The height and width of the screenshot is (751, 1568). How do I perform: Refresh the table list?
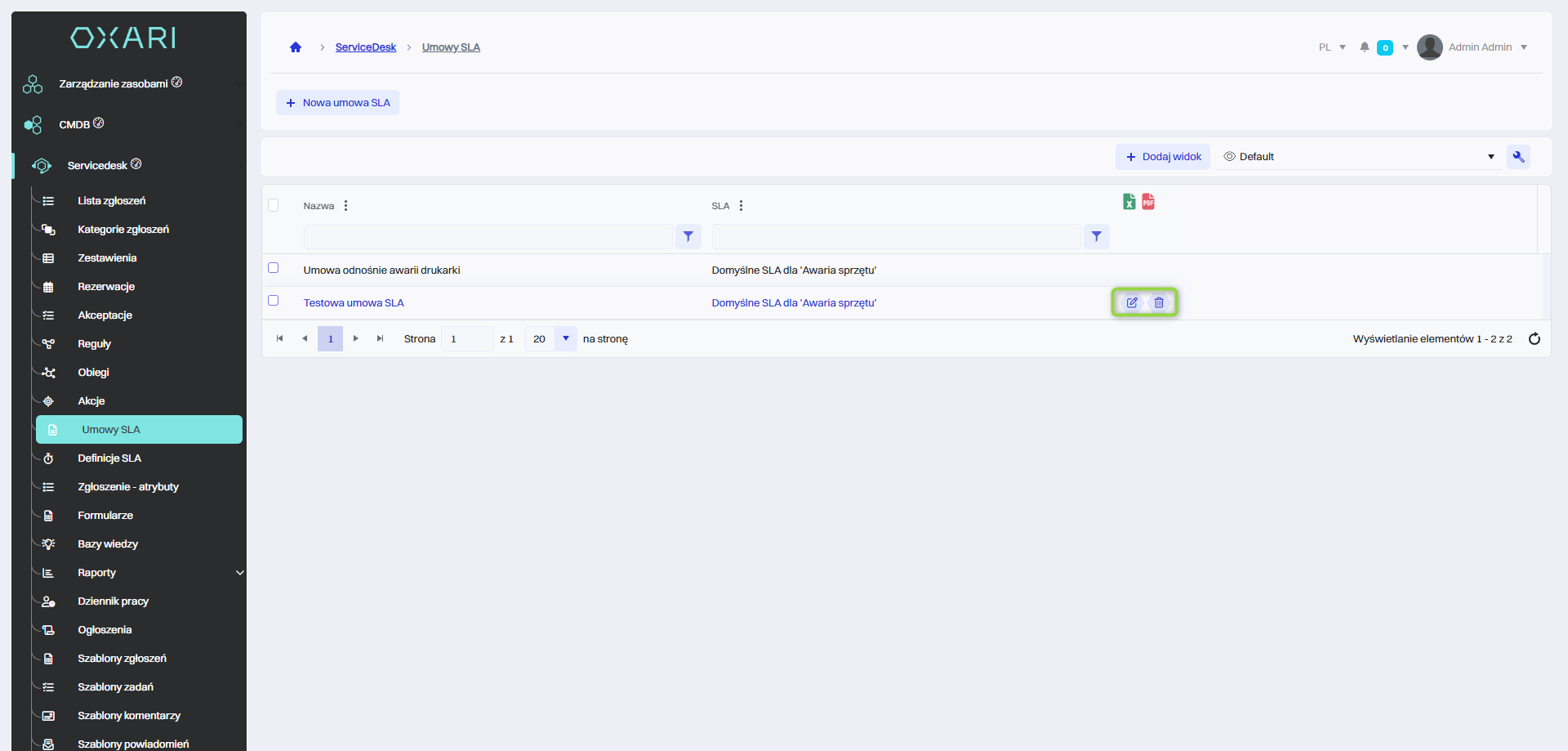[1535, 339]
